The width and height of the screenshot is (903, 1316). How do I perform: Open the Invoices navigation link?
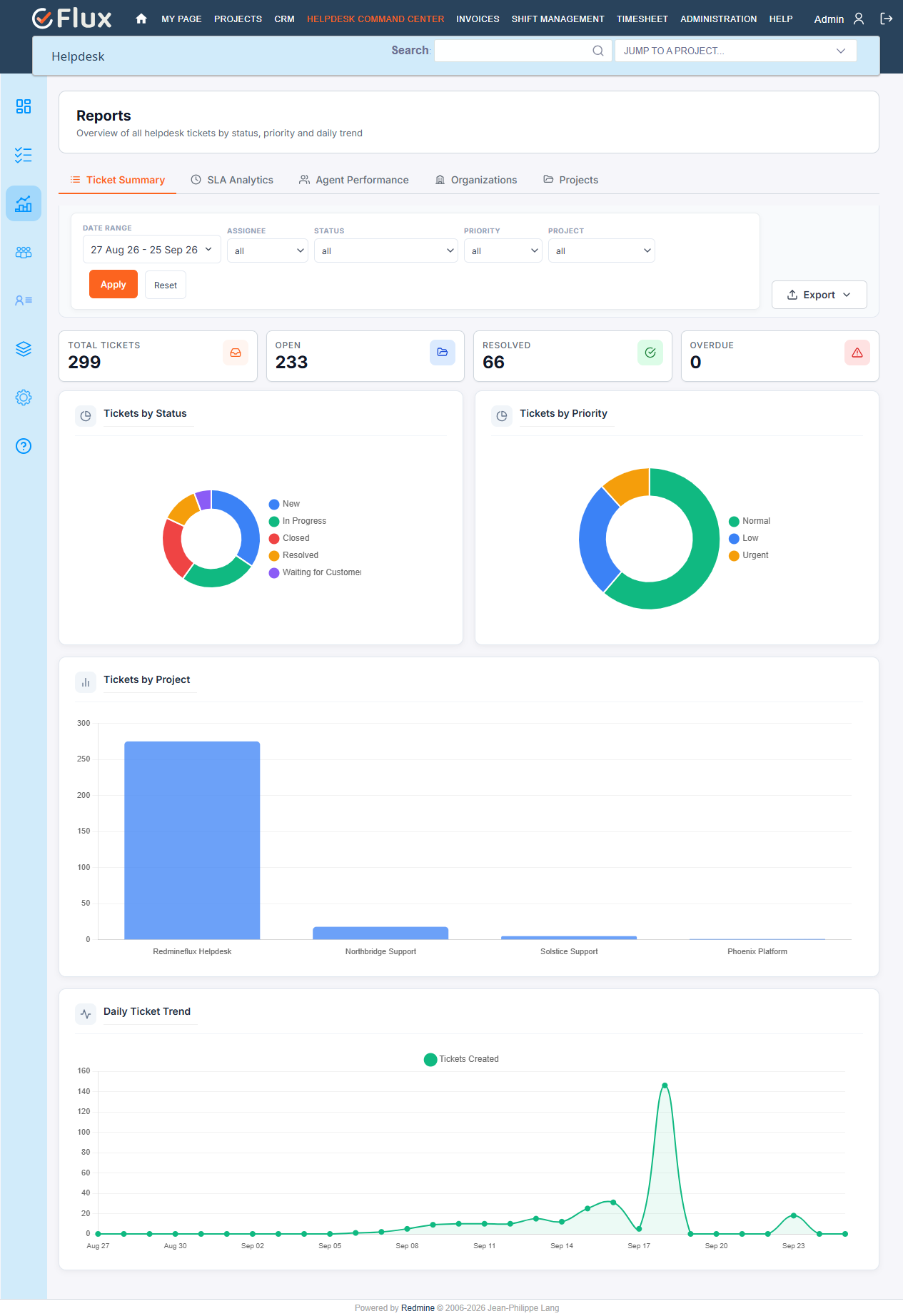(x=478, y=19)
